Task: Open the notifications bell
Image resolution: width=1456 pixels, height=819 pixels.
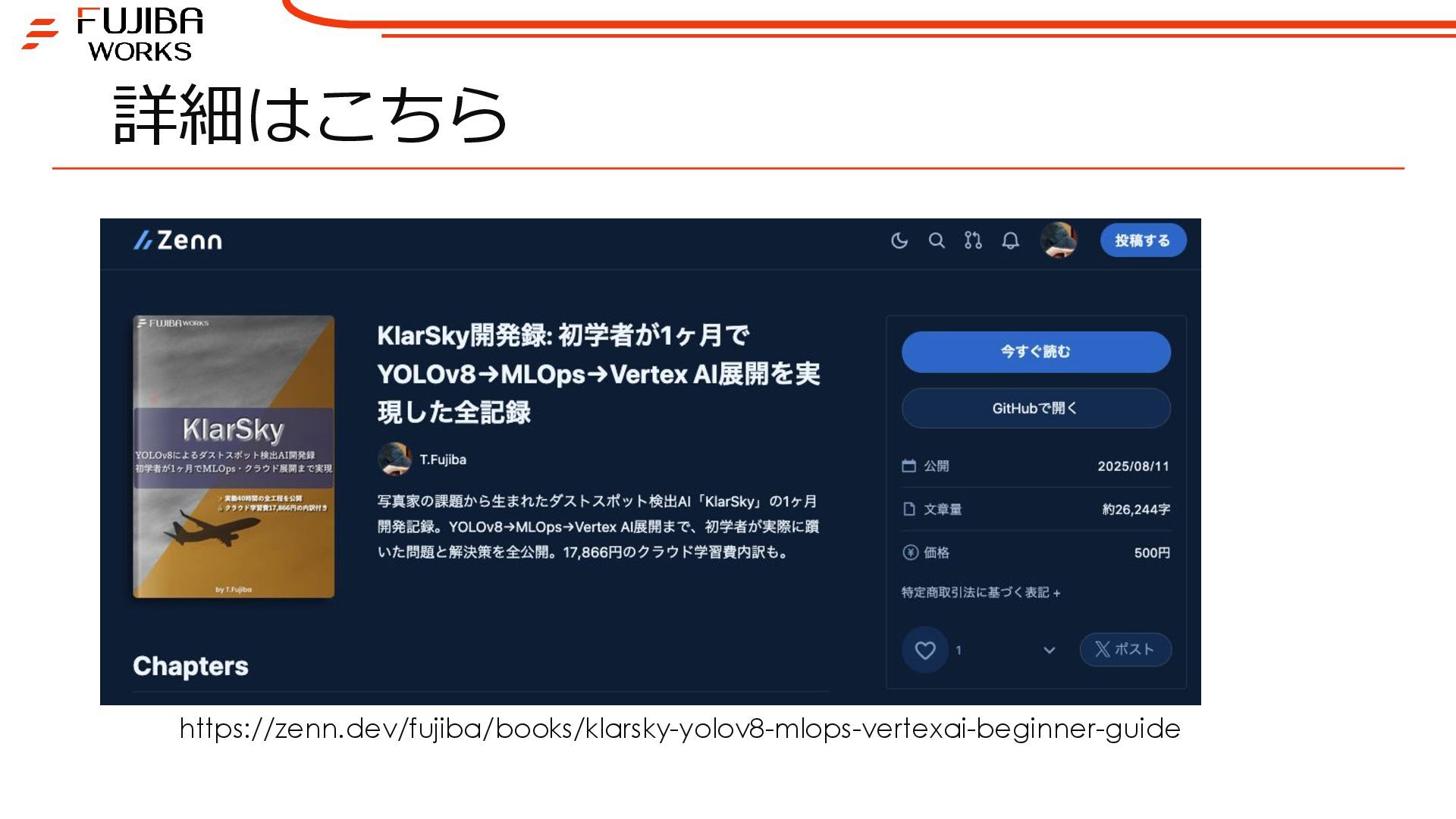Action: [1010, 241]
